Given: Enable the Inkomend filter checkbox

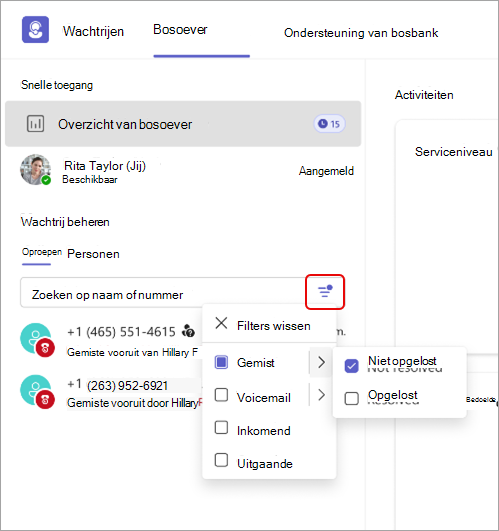Looking at the screenshot, I should [x=221, y=427].
